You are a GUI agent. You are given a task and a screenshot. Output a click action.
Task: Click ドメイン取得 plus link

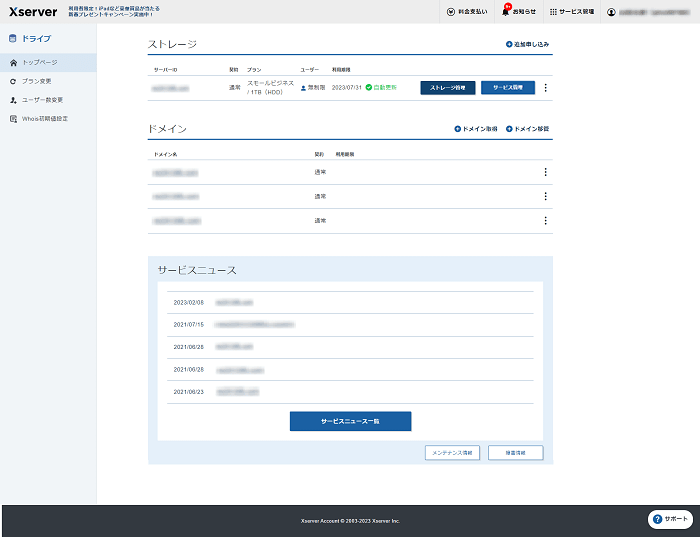(476, 129)
